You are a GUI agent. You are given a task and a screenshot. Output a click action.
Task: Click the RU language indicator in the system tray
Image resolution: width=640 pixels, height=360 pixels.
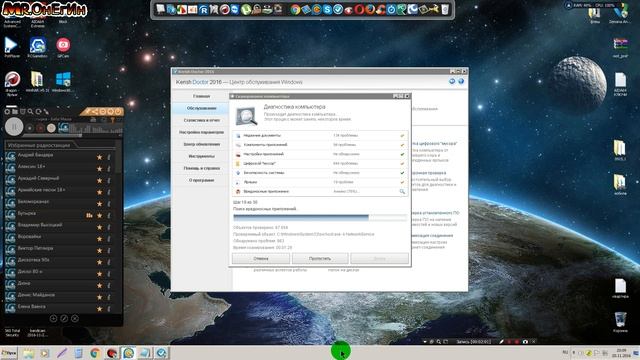click(565, 352)
